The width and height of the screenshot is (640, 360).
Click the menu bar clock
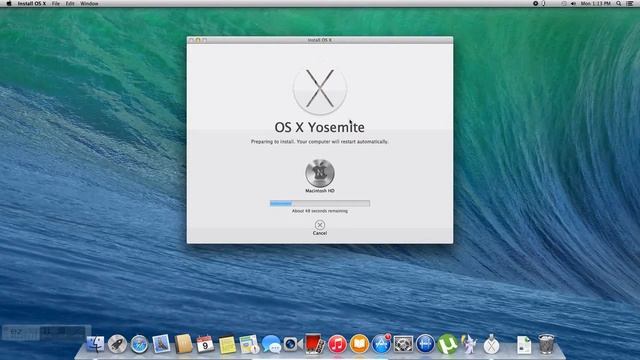click(596, 3)
